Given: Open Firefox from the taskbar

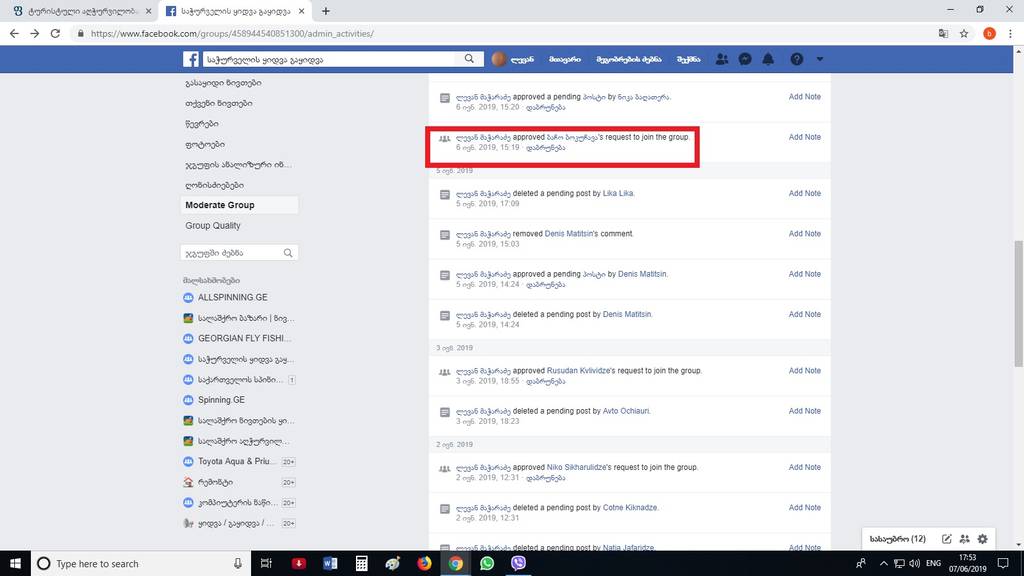Looking at the screenshot, I should [x=424, y=564].
